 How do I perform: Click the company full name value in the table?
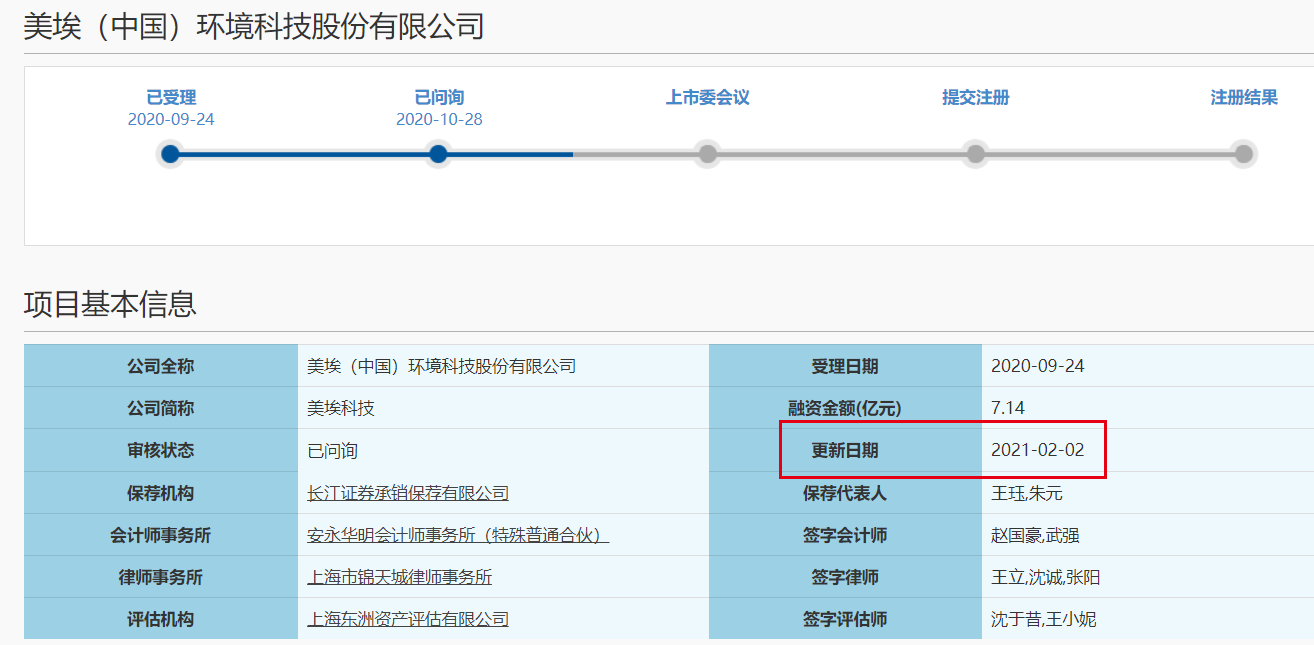point(442,366)
